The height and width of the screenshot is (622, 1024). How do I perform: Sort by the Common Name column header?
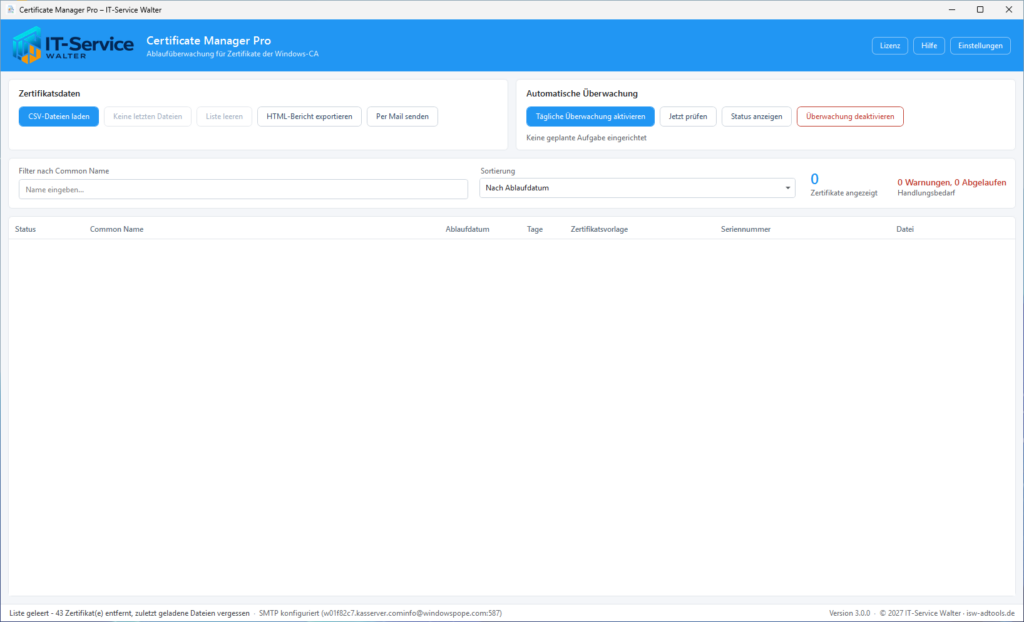[x=116, y=229]
